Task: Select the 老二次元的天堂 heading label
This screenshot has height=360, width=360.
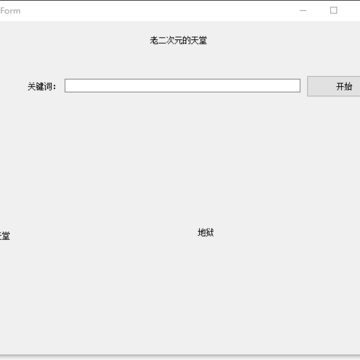Action: click(x=178, y=41)
